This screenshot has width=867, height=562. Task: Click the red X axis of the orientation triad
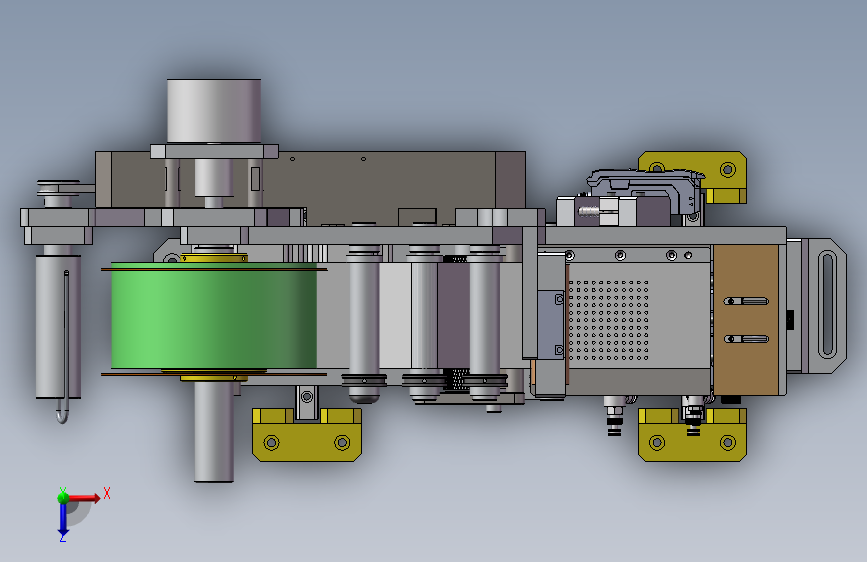click(84, 498)
